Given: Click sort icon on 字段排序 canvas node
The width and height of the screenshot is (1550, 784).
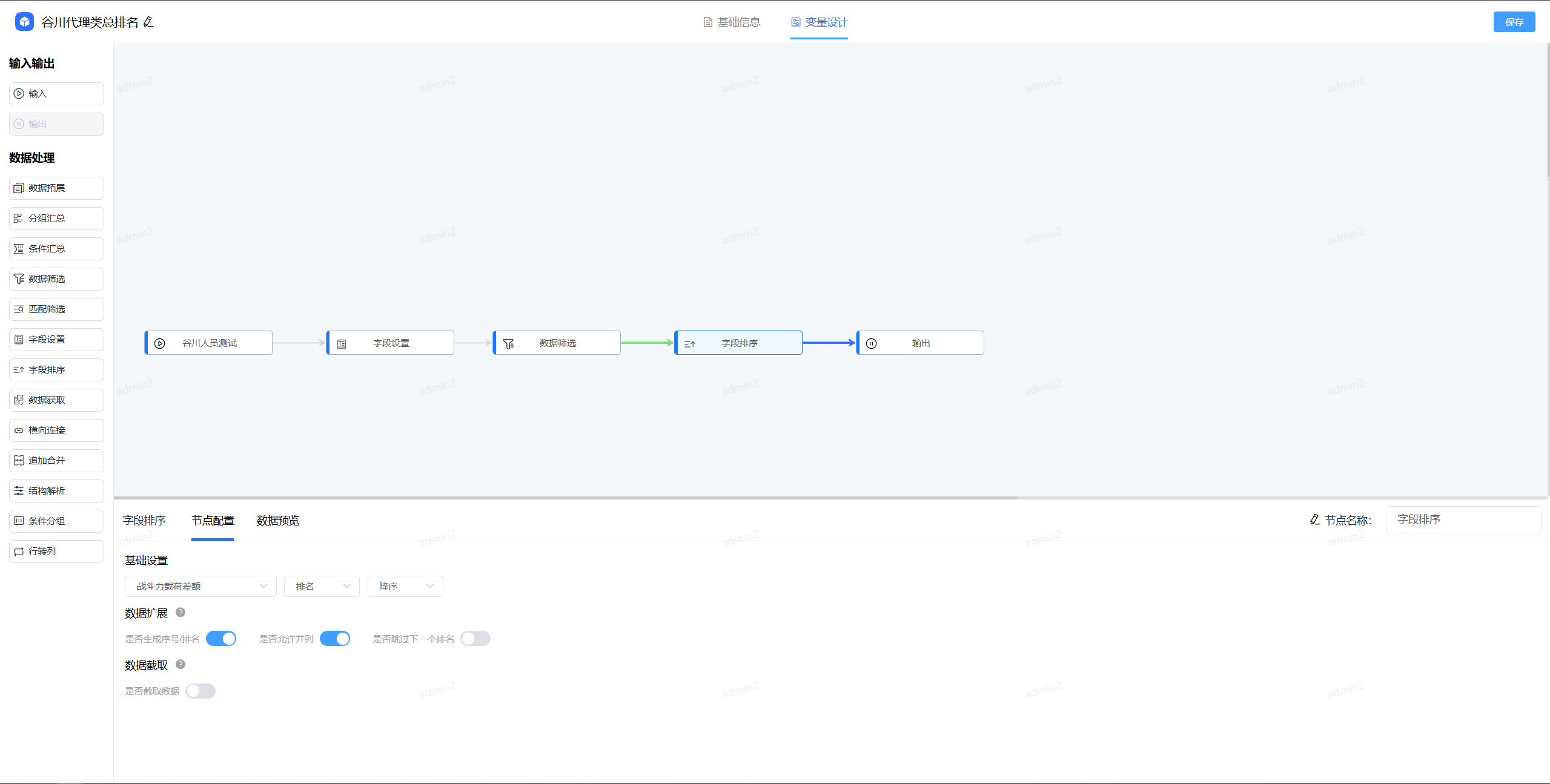Looking at the screenshot, I should (689, 343).
